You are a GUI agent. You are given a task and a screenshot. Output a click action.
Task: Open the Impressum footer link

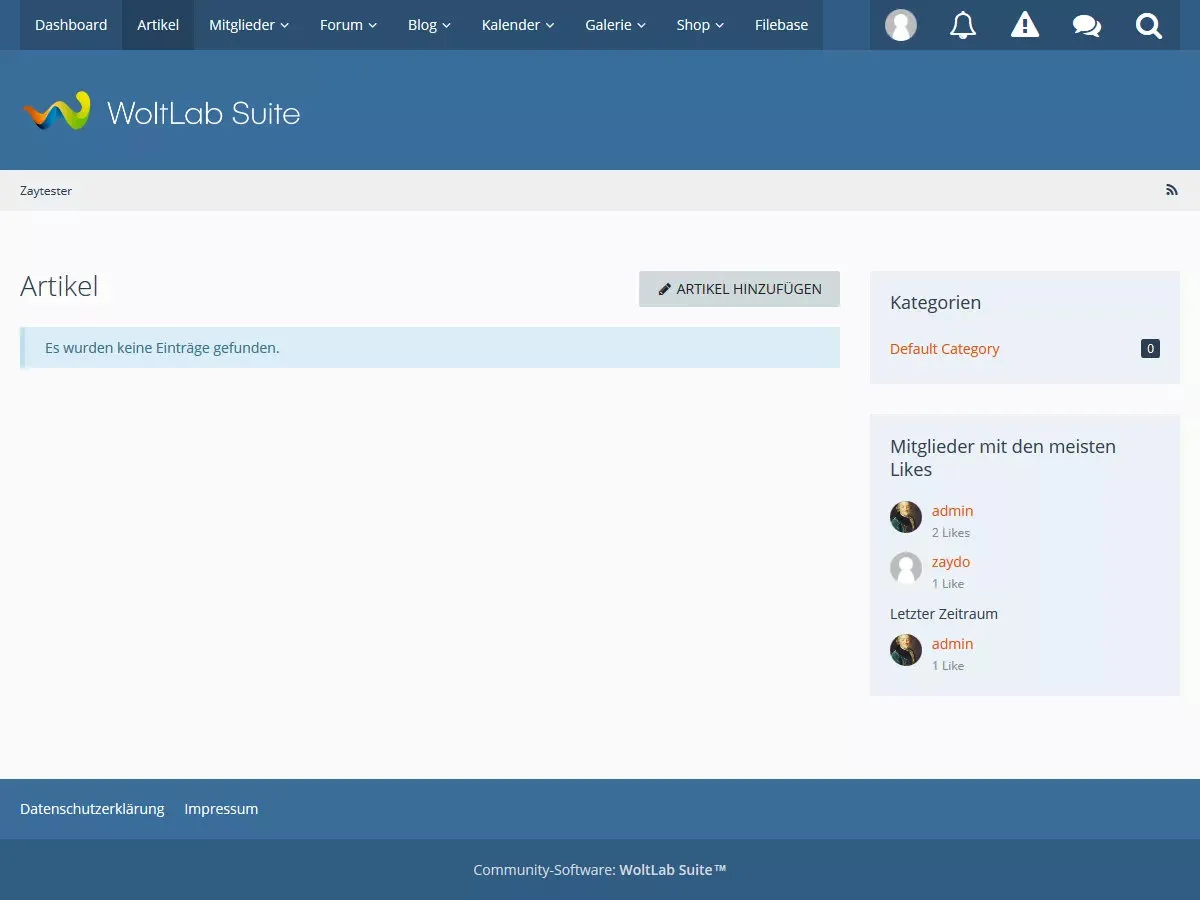221,809
